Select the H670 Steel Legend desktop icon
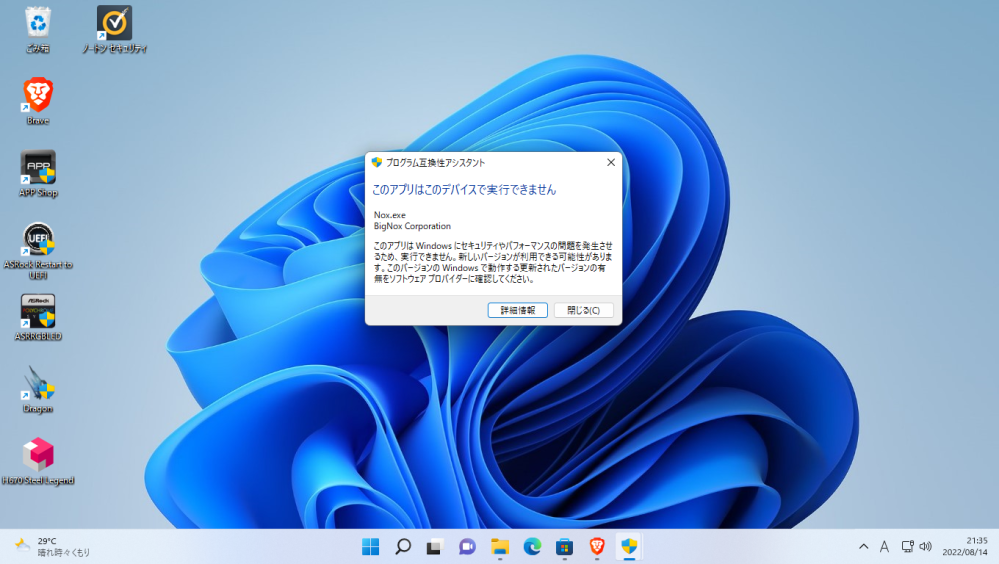This screenshot has height=564, width=999. (38, 461)
